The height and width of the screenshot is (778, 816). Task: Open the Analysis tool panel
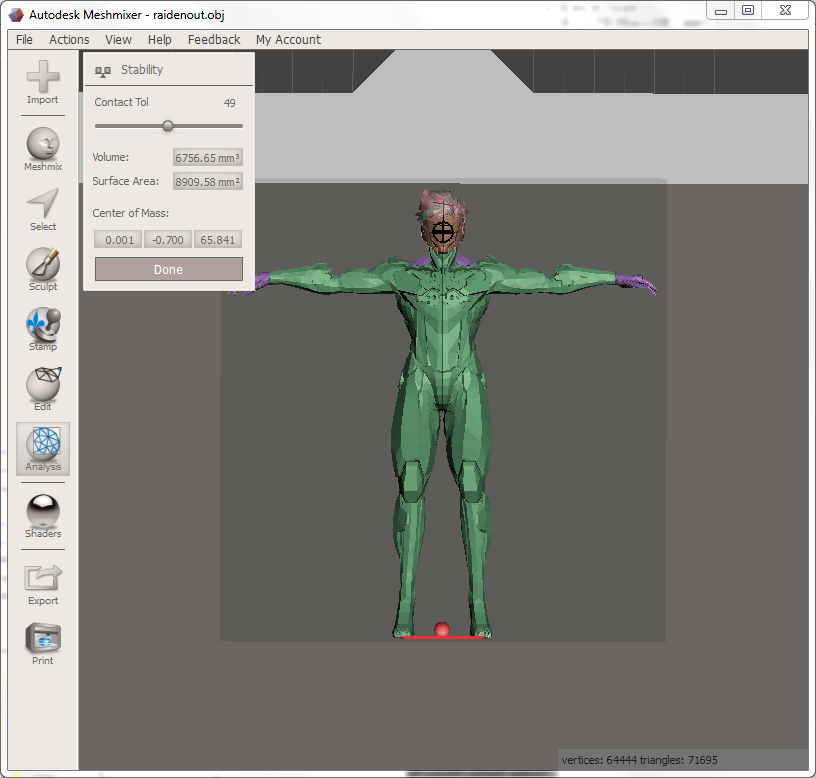tap(43, 448)
